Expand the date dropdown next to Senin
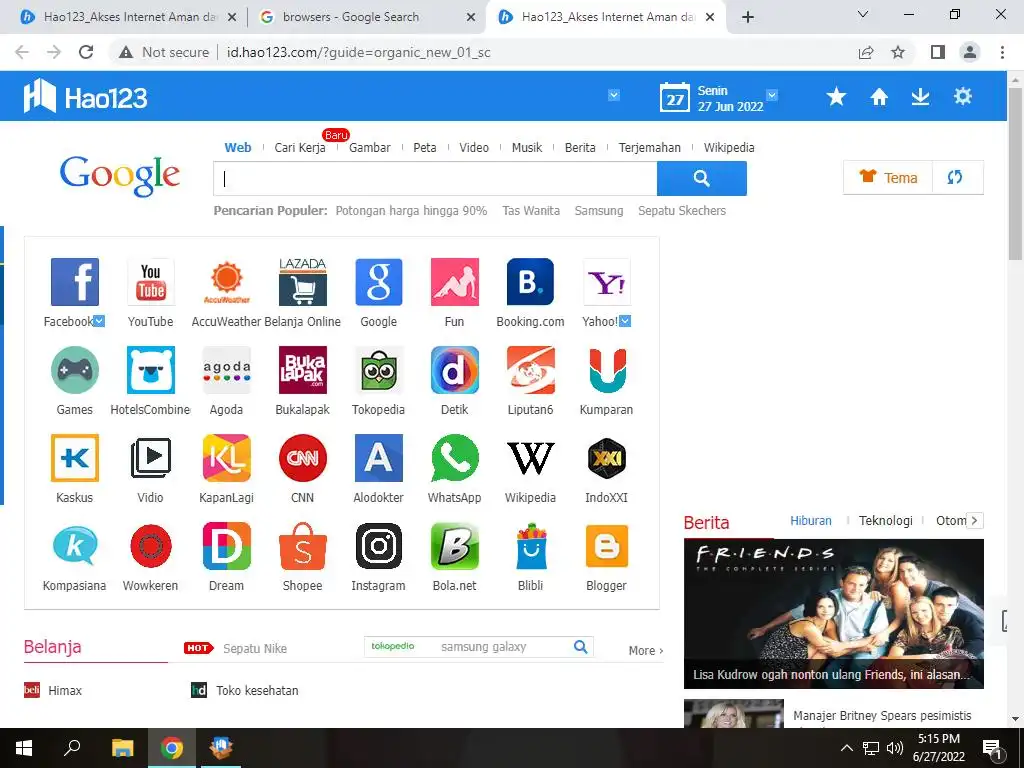This screenshot has width=1024, height=768. pos(772,95)
